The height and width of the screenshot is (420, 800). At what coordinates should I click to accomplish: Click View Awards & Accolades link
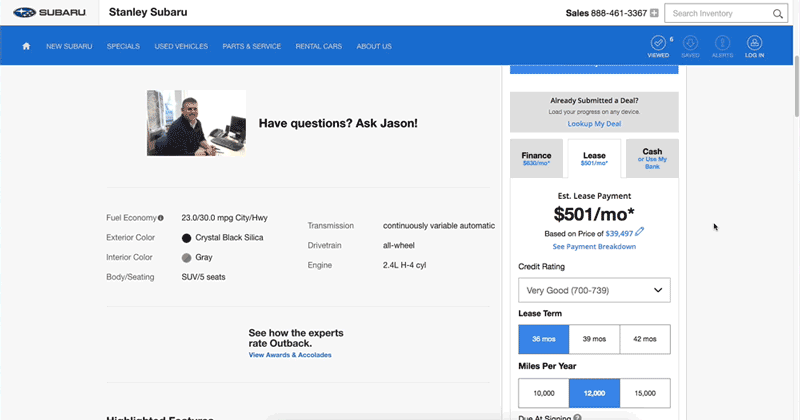point(290,355)
